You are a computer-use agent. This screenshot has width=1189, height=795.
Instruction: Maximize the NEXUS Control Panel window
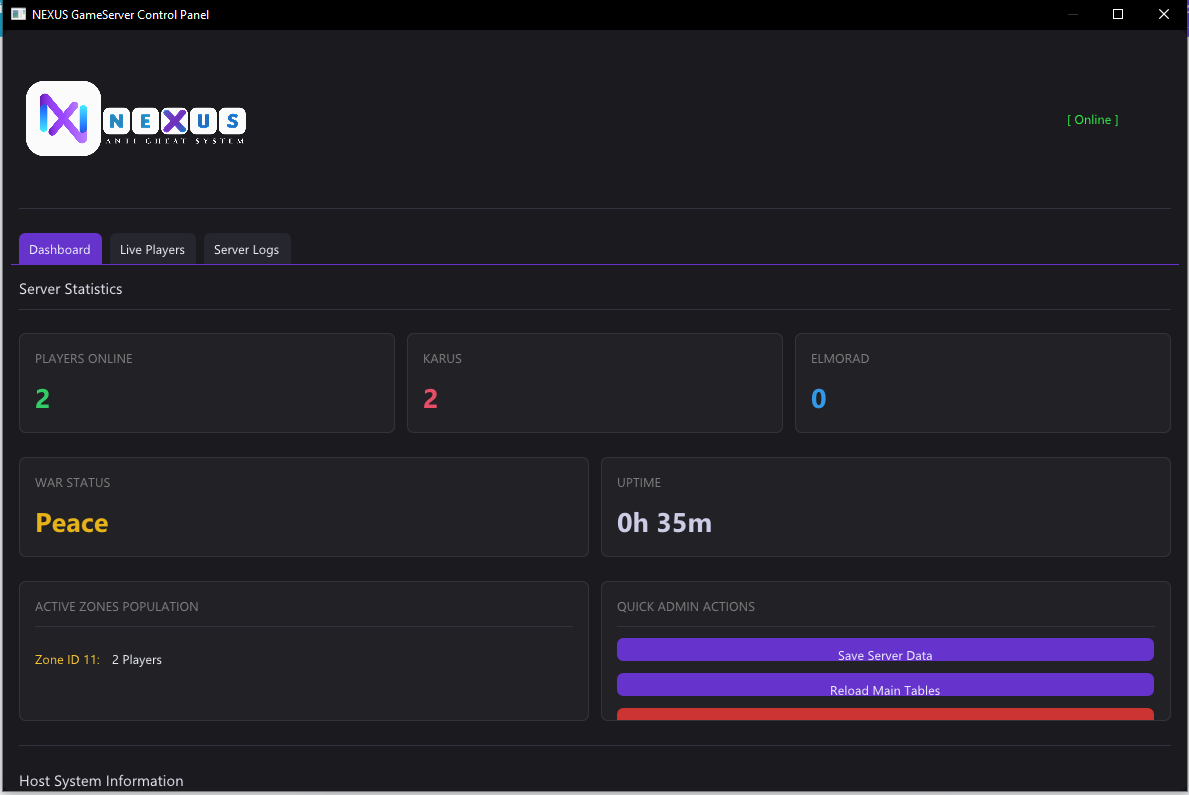(1118, 14)
